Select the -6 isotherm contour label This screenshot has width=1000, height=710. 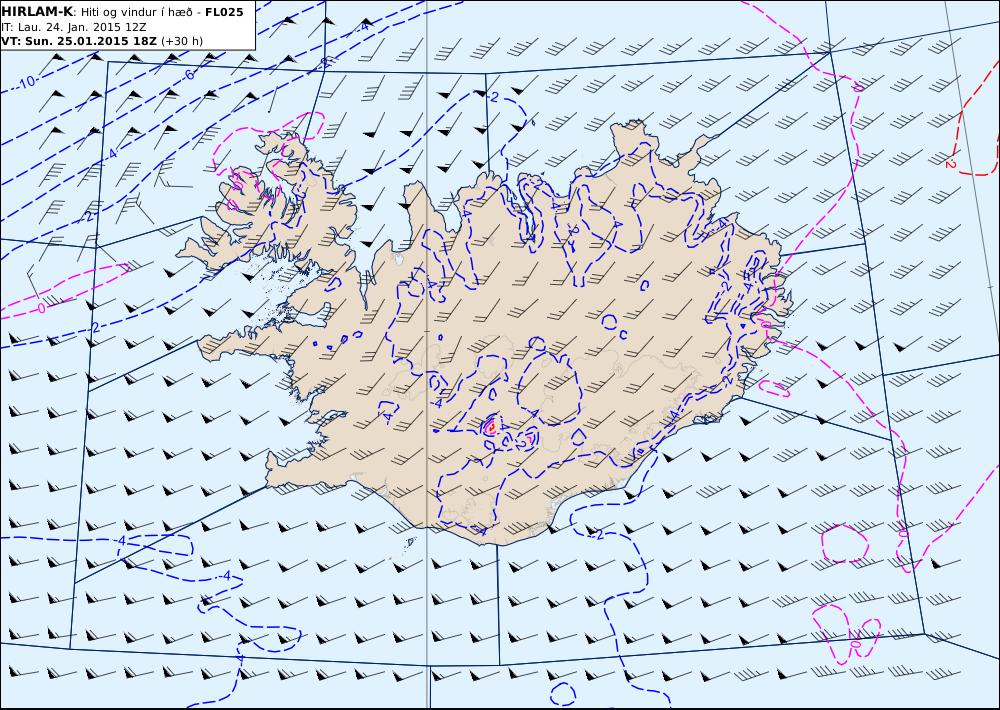tap(189, 75)
